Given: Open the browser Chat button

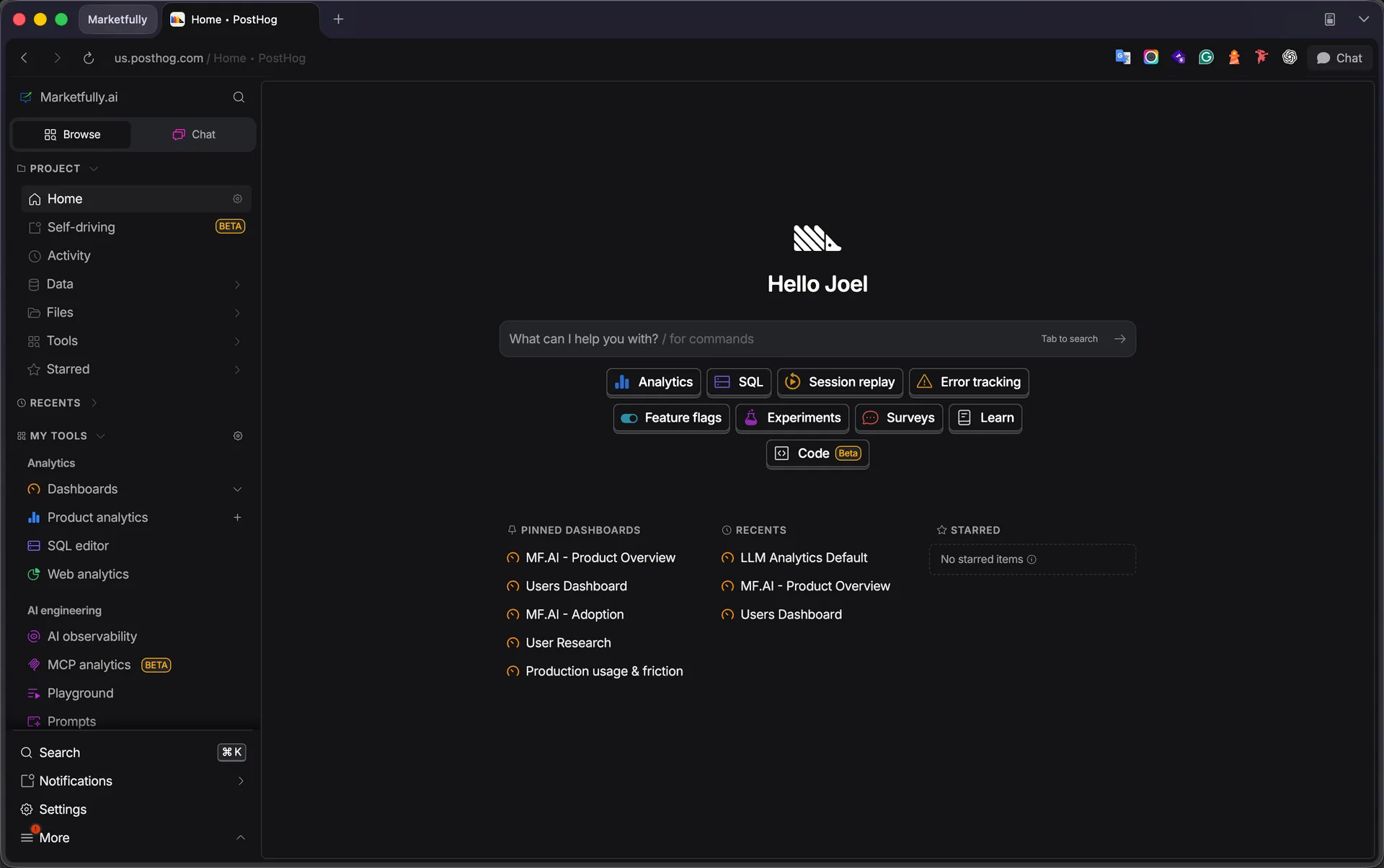Looking at the screenshot, I should click(1339, 58).
